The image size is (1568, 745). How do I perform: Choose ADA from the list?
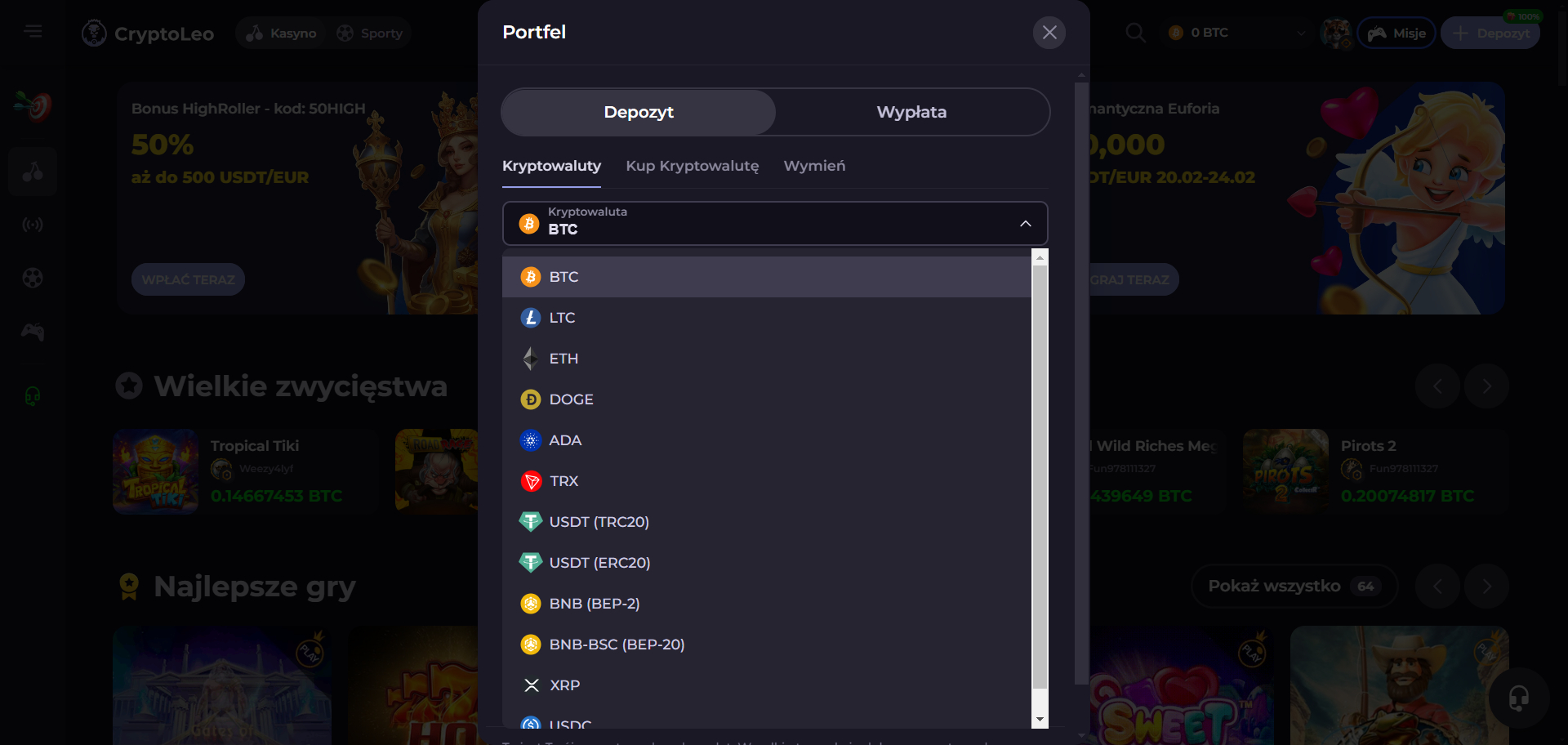[565, 440]
